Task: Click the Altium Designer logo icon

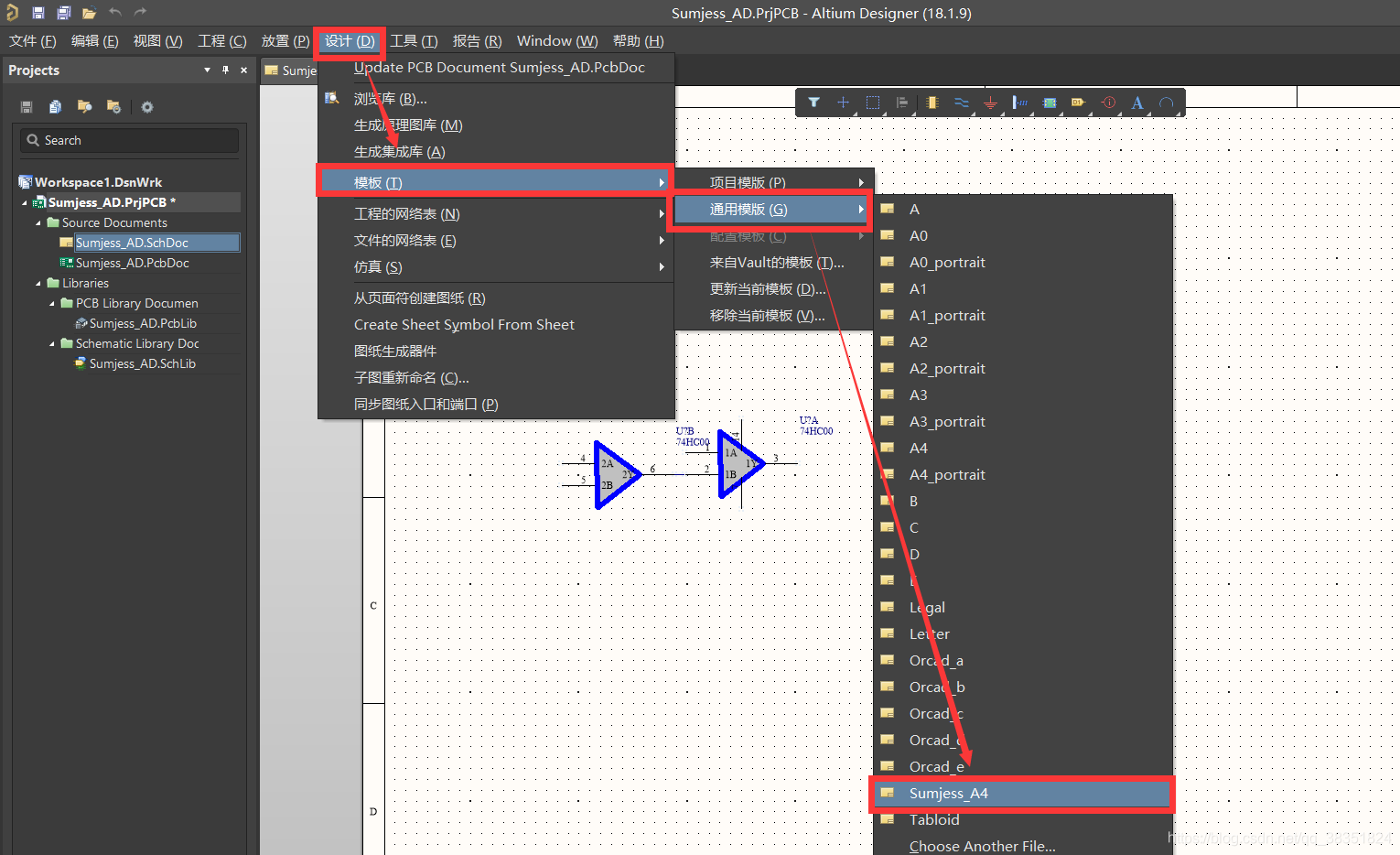Action: [x=12, y=13]
